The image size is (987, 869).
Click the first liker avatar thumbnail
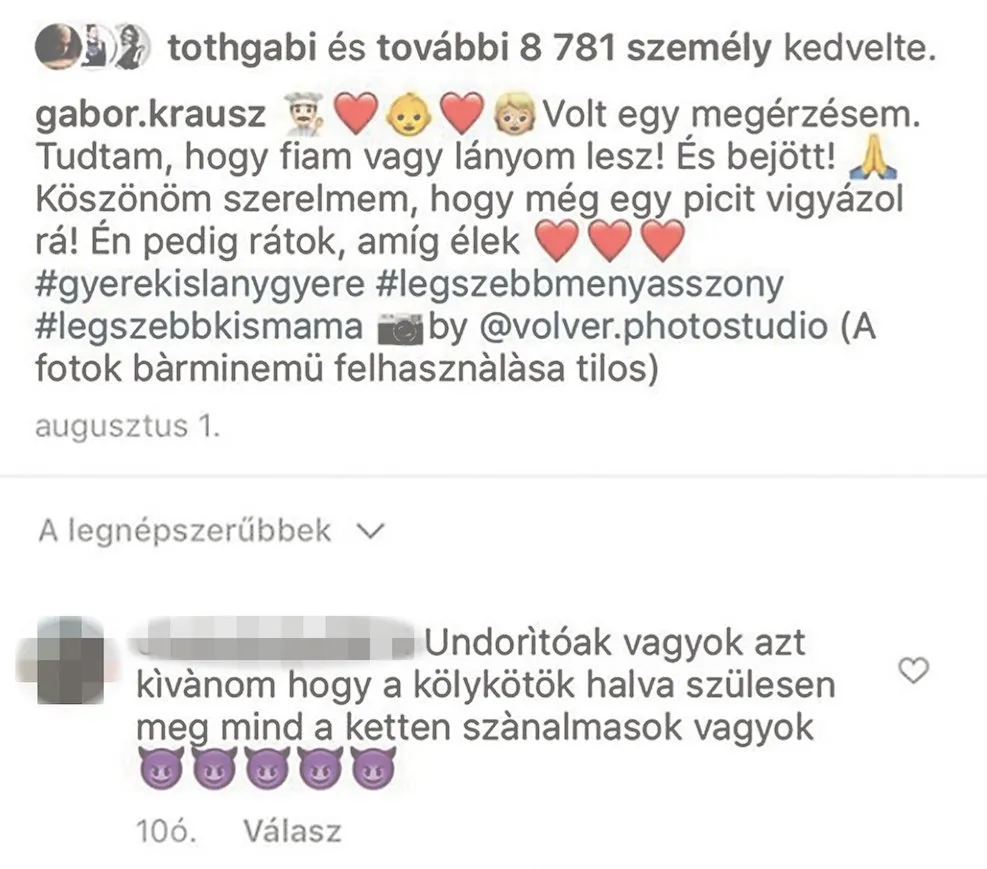click(x=57, y=47)
